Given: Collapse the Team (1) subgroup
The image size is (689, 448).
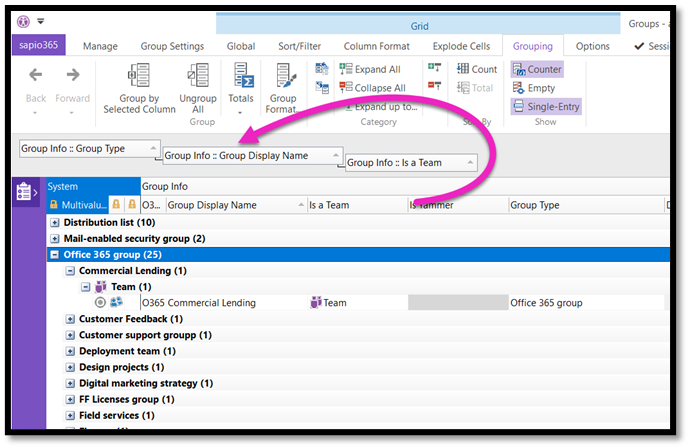Looking at the screenshot, I should click(x=86, y=287).
